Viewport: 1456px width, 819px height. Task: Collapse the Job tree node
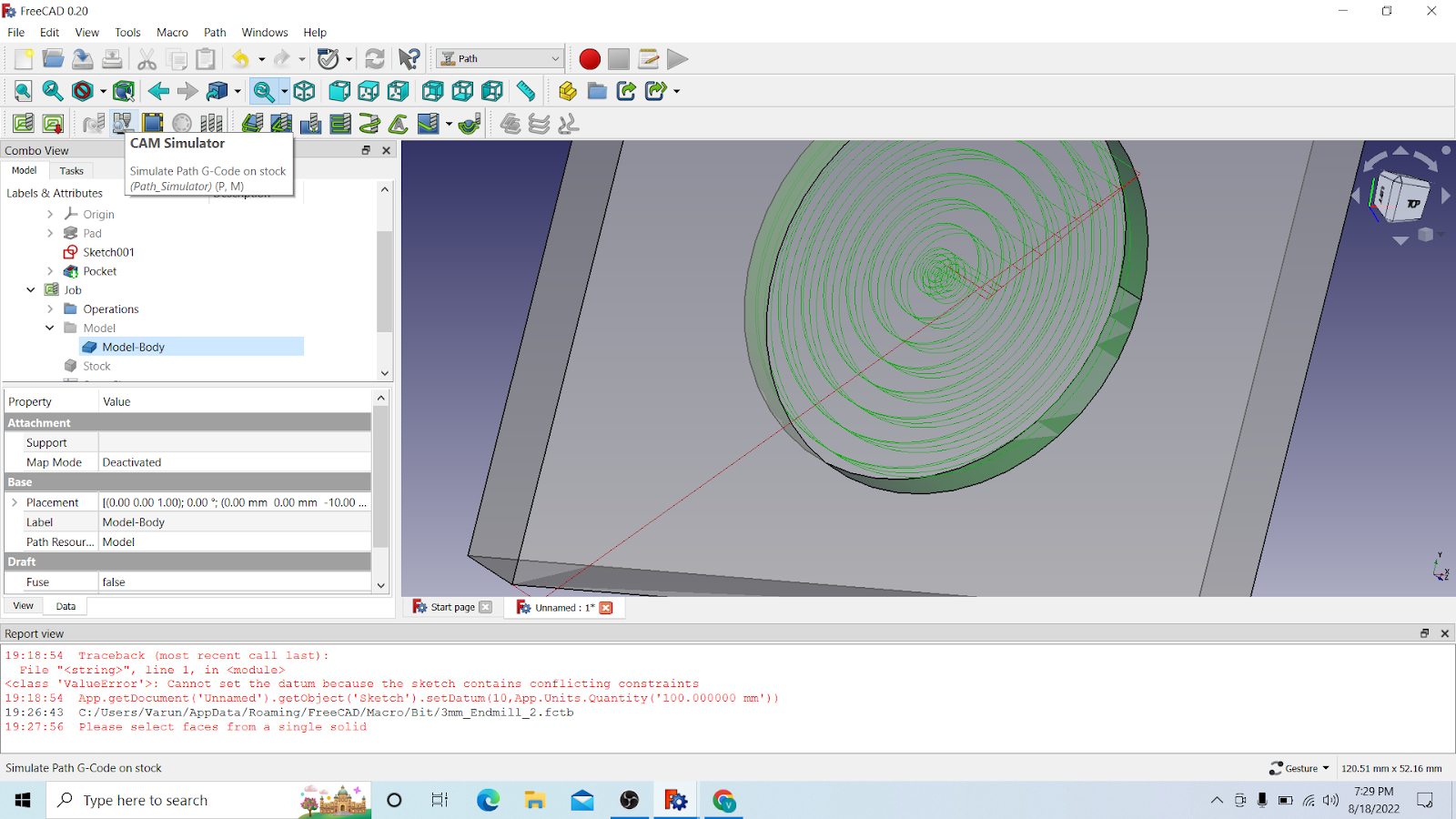[31, 290]
